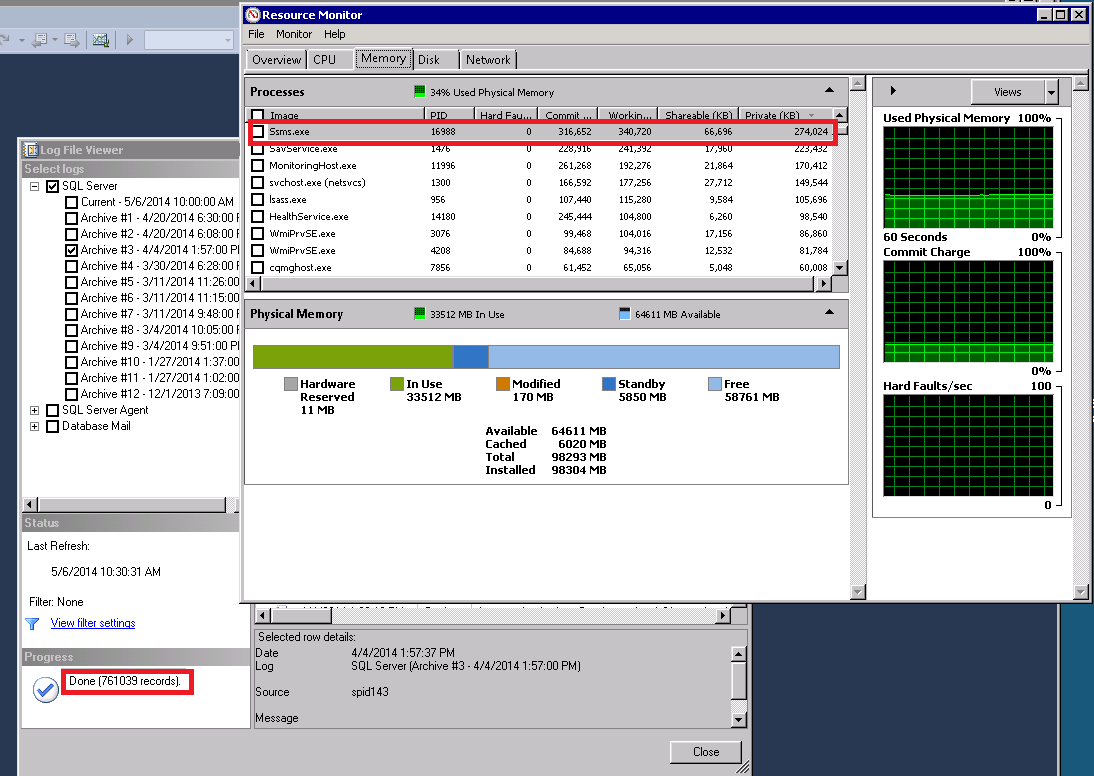Switch to the Network tab
Image resolution: width=1094 pixels, height=776 pixels.
(x=488, y=60)
